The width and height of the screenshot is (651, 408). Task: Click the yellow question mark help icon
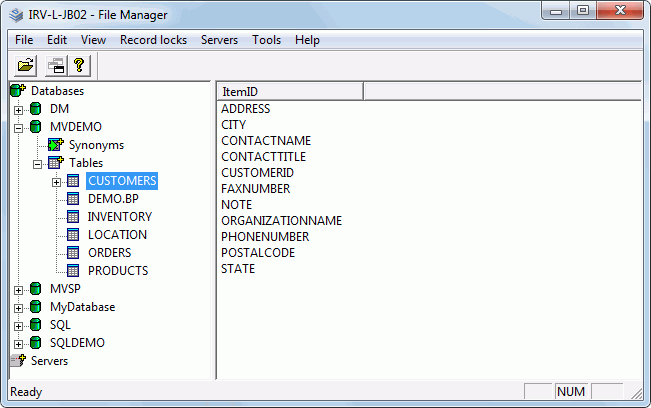(79, 66)
